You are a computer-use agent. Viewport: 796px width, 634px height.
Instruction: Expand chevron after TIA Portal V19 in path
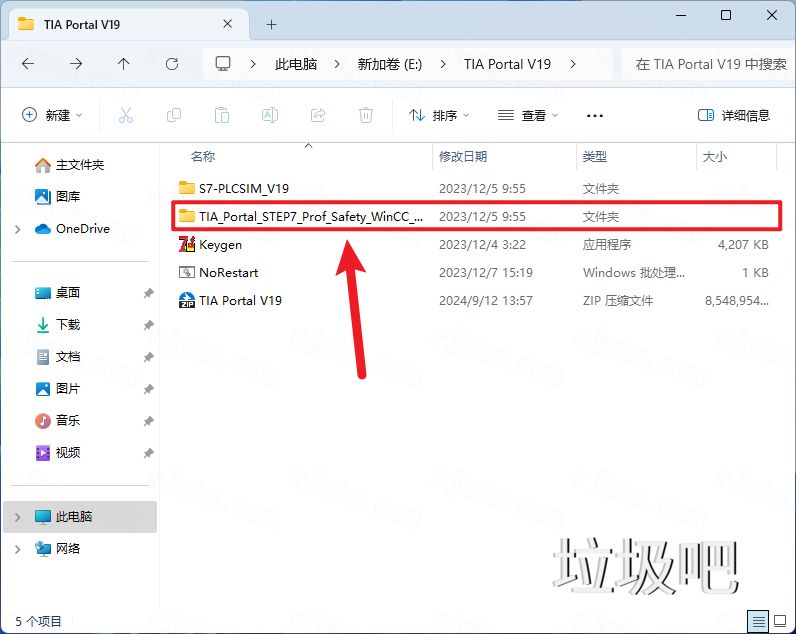[573, 64]
